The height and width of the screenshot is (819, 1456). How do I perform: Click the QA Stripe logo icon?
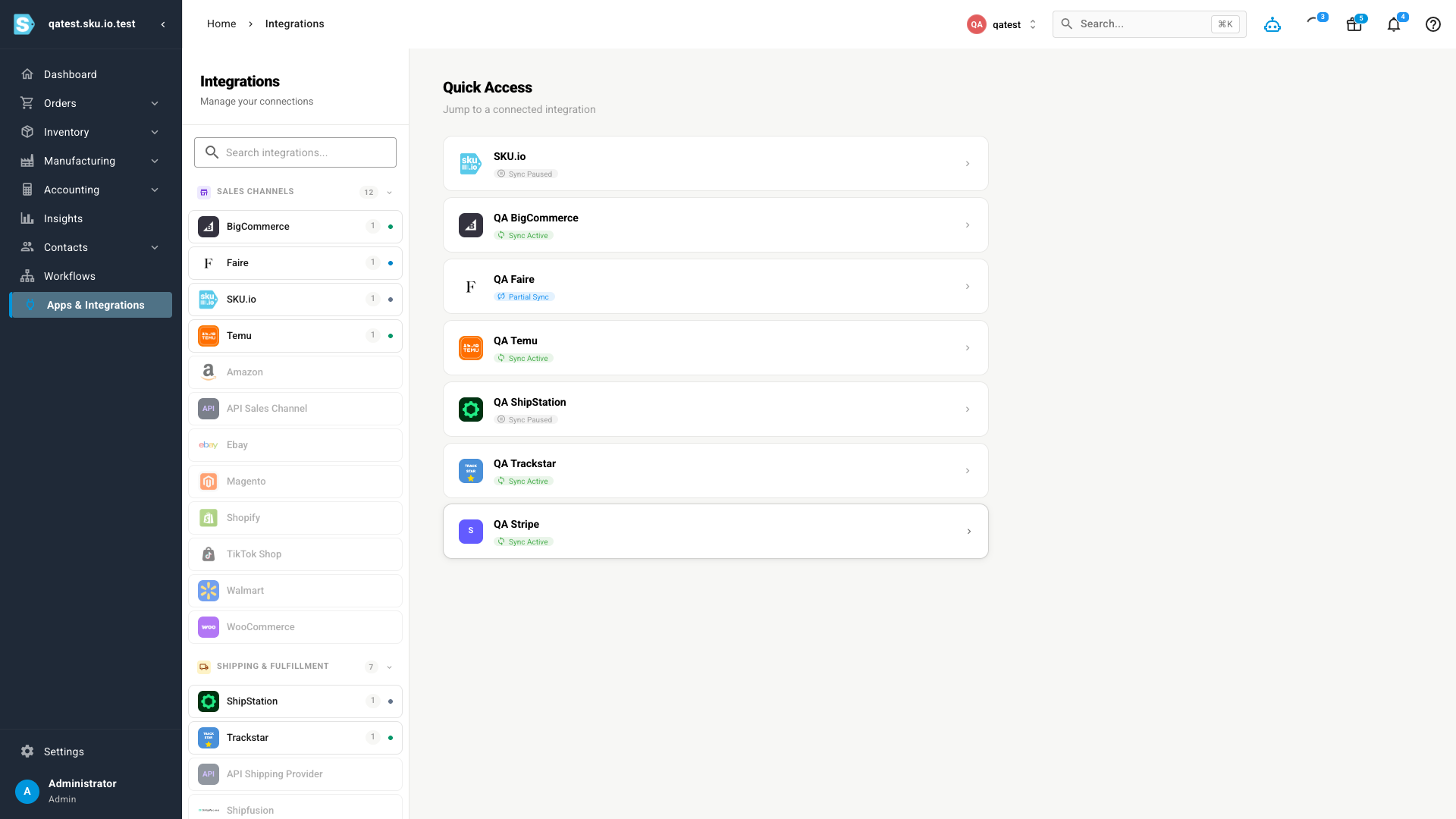click(471, 532)
